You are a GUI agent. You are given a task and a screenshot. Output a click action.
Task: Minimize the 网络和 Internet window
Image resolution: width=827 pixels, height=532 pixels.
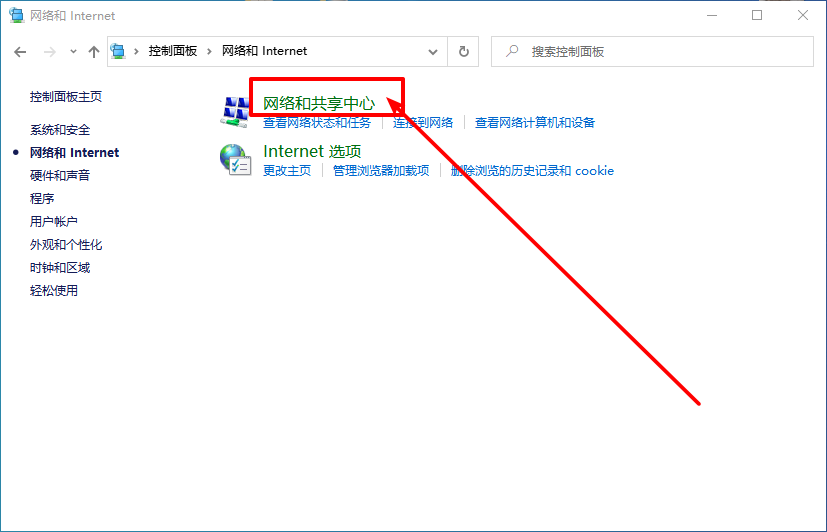coord(712,16)
